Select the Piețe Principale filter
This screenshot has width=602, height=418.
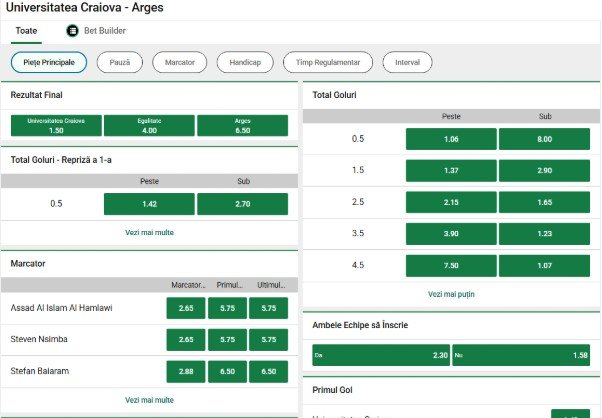[x=49, y=62]
